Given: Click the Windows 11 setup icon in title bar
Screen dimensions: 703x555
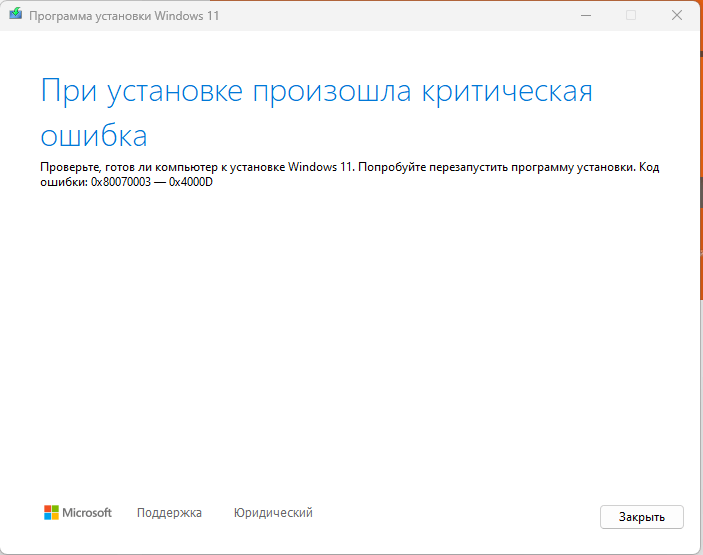Looking at the screenshot, I should (16, 14).
